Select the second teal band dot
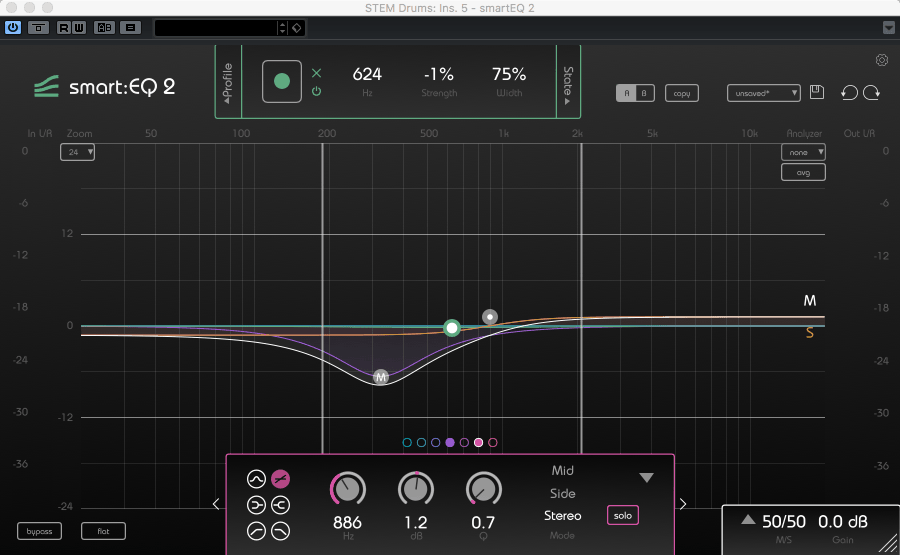 pos(421,443)
